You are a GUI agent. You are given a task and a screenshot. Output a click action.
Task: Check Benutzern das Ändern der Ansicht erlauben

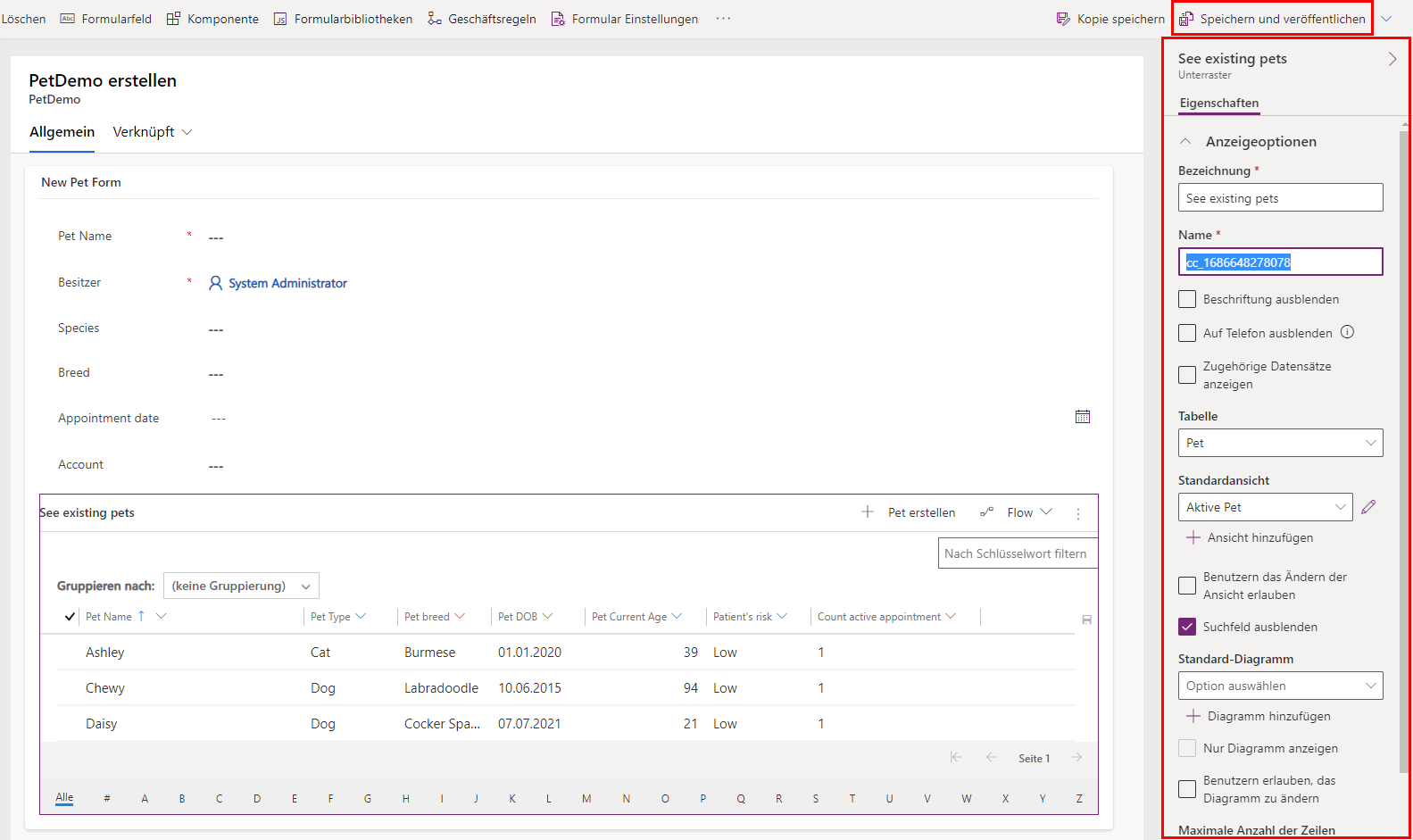1187,586
